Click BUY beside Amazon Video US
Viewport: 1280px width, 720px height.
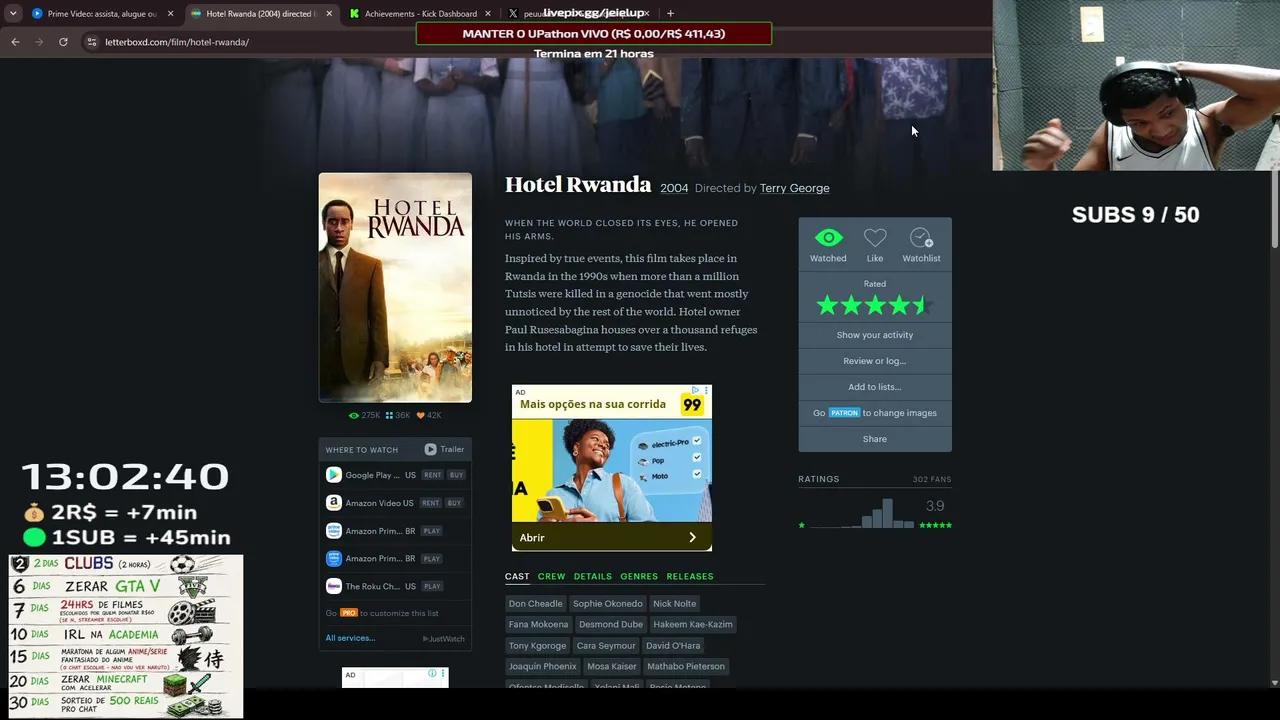point(454,503)
